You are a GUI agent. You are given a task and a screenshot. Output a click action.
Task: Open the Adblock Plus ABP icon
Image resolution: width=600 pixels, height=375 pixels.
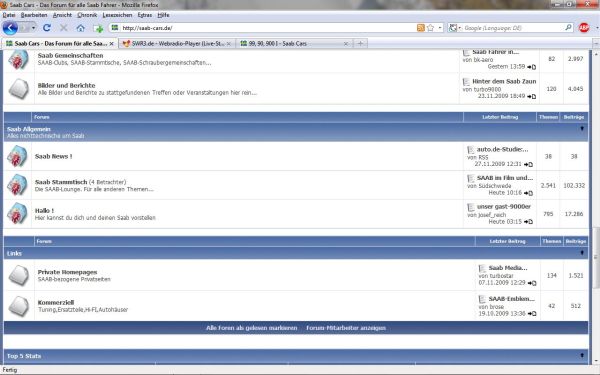click(584, 28)
